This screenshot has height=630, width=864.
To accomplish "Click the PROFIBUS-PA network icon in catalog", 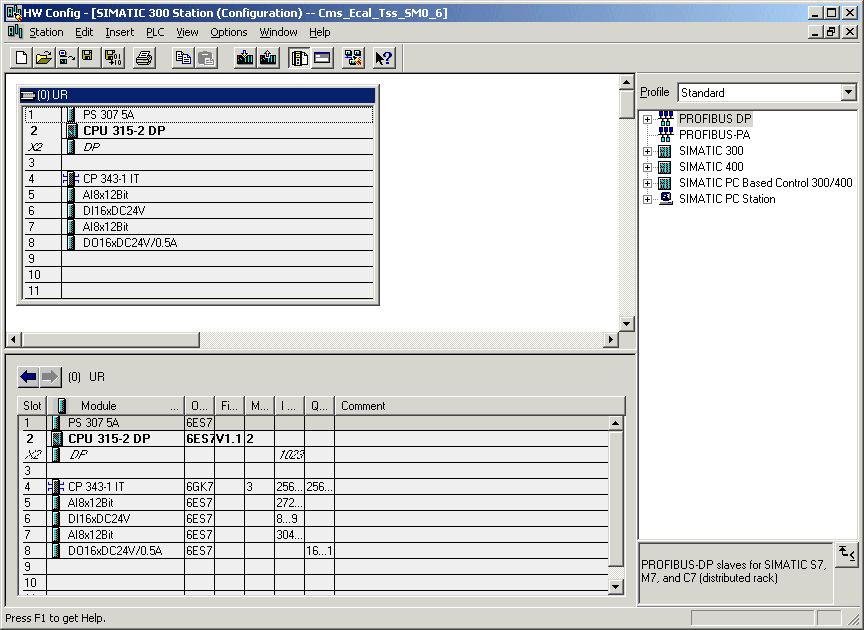I will tap(666, 134).
